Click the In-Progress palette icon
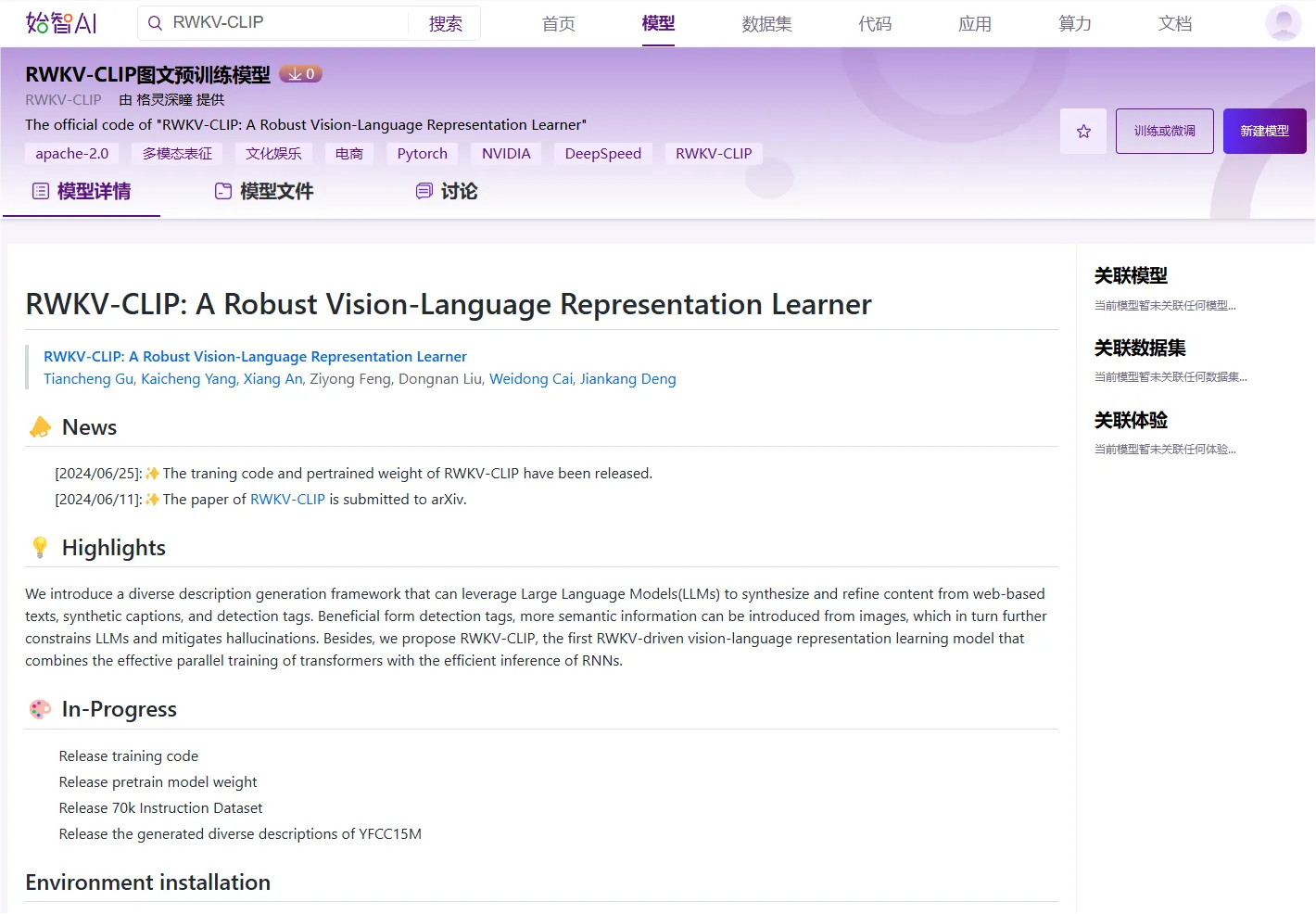The width and height of the screenshot is (1316, 914). click(x=40, y=709)
